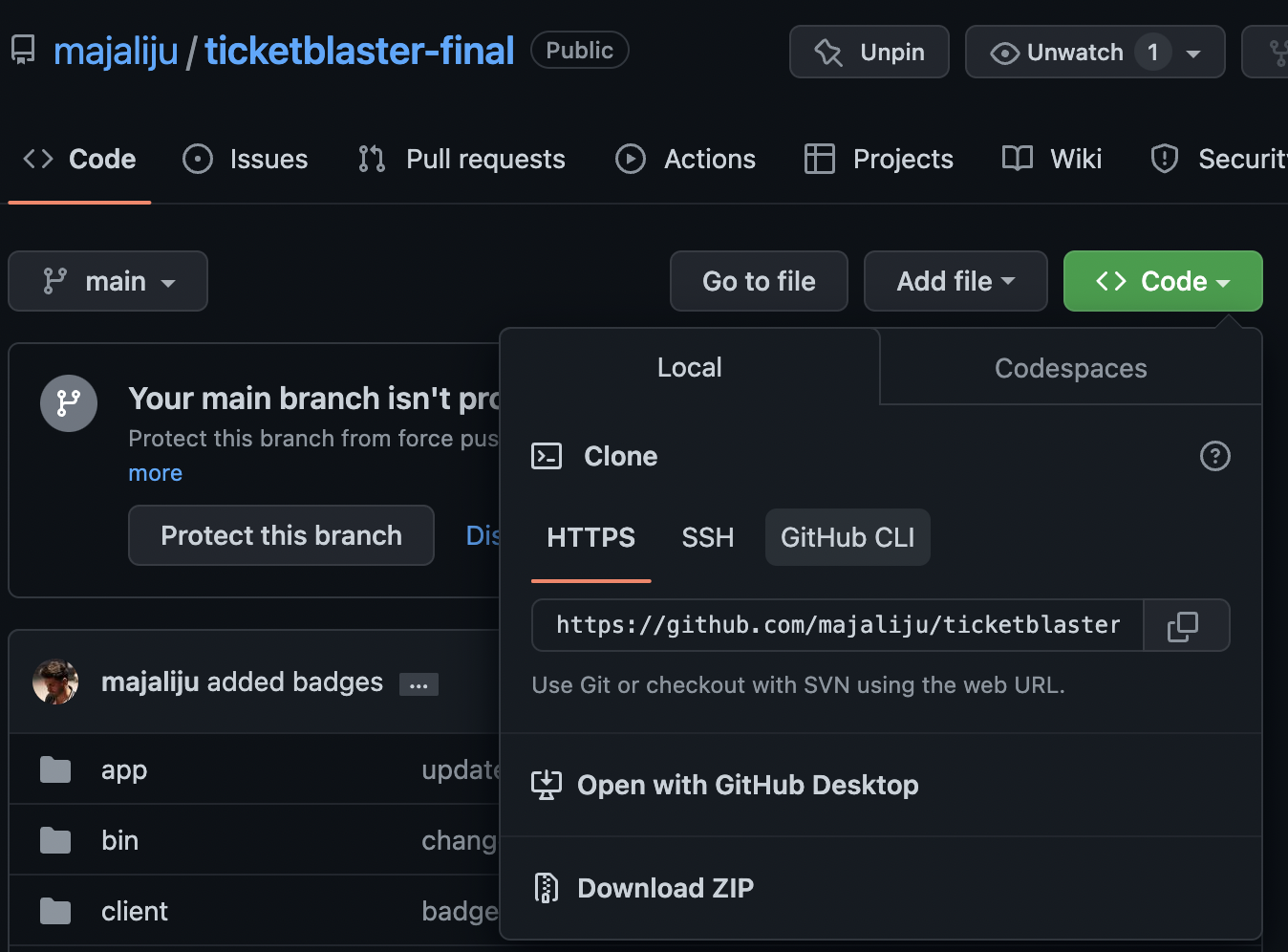The width and height of the screenshot is (1288, 952).
Task: Click the Protect this branch button
Action: (x=281, y=535)
